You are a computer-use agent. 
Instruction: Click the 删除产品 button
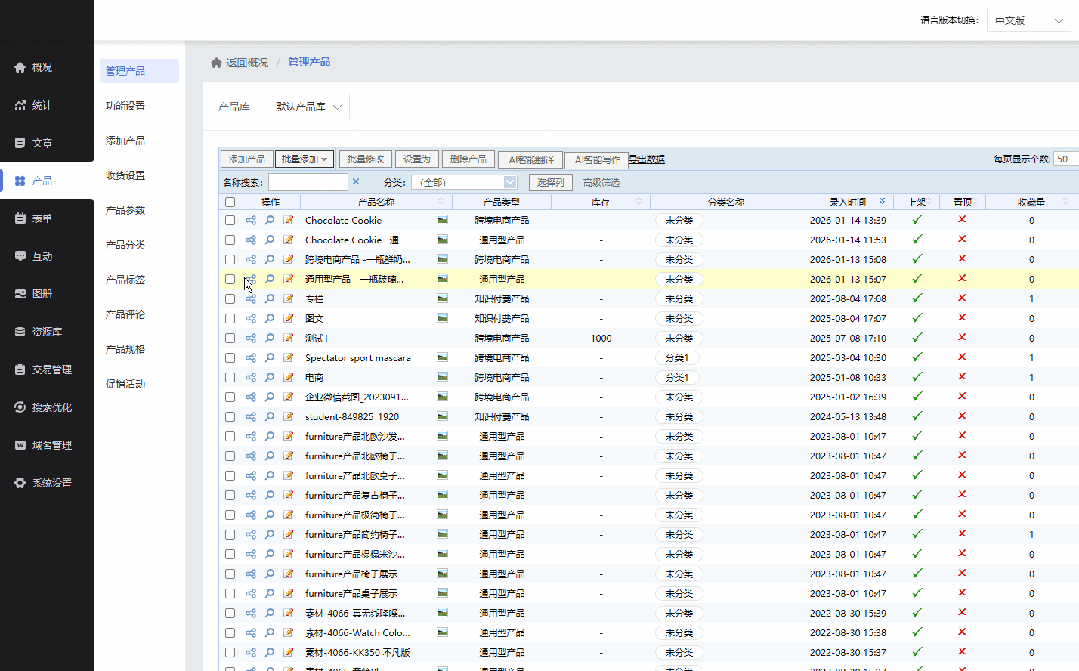click(467, 159)
